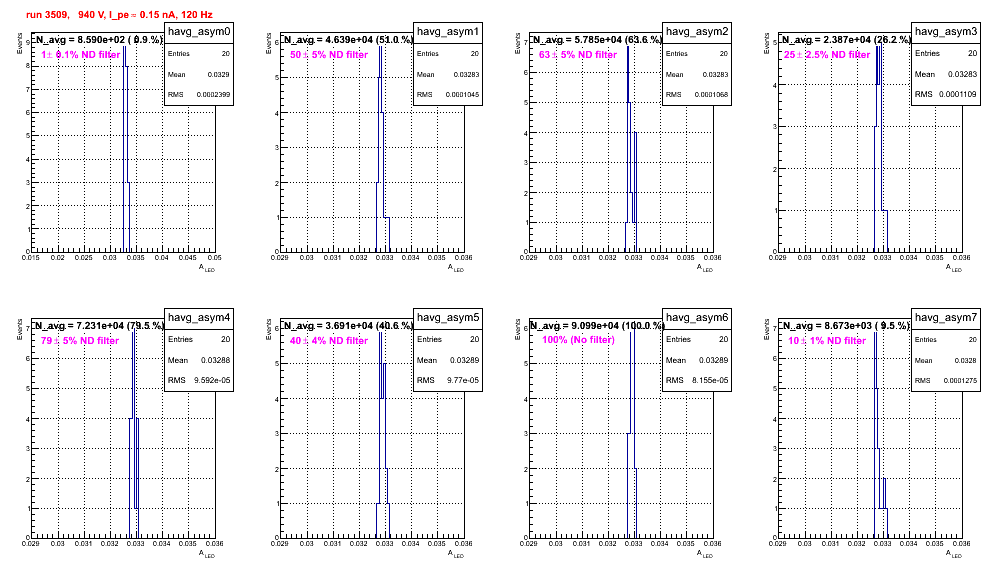
Task: Click the N_avg = 7.231e+04 plot title
Action: coord(98,326)
